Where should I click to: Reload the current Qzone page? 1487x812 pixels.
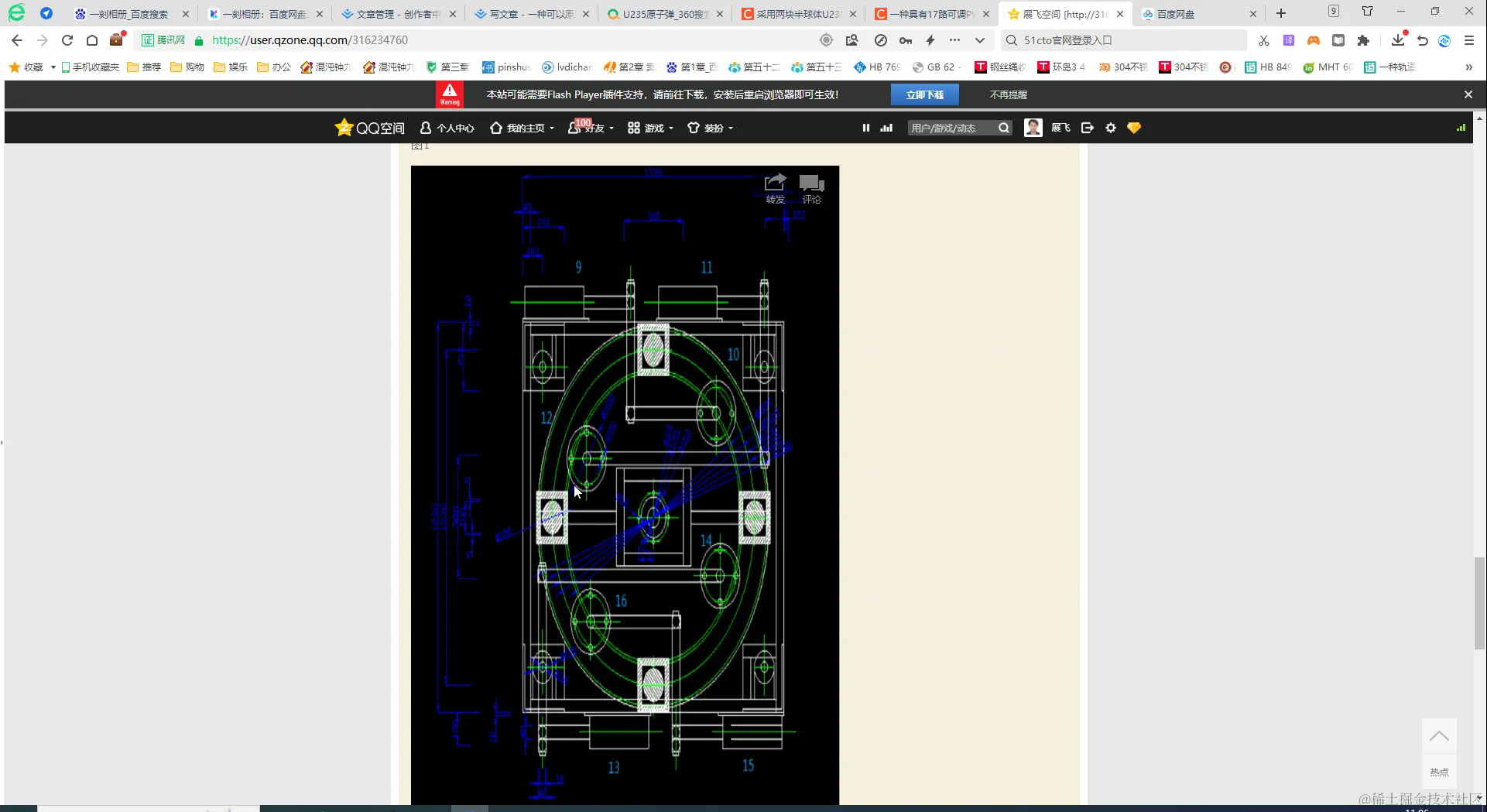pos(67,40)
